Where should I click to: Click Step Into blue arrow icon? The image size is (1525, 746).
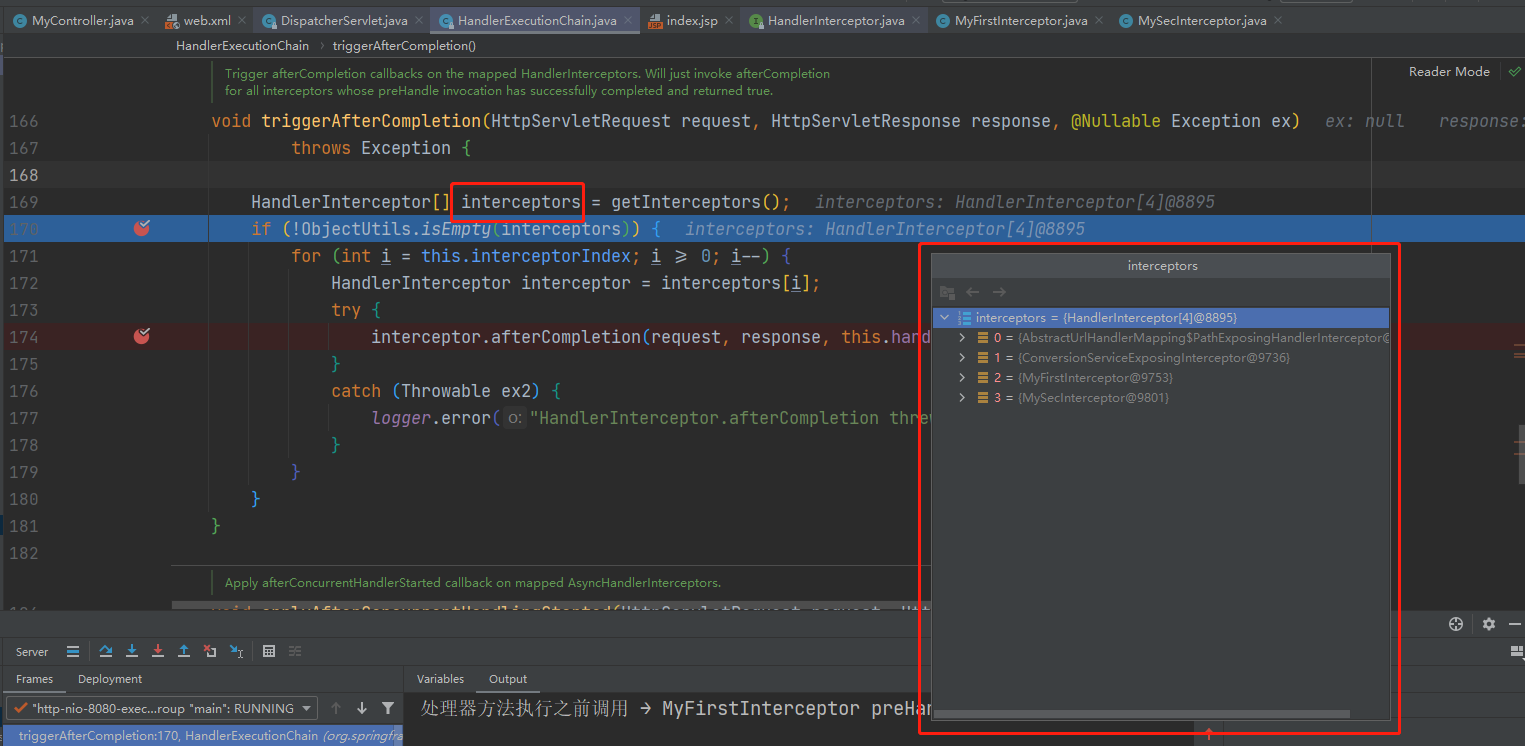(x=132, y=651)
